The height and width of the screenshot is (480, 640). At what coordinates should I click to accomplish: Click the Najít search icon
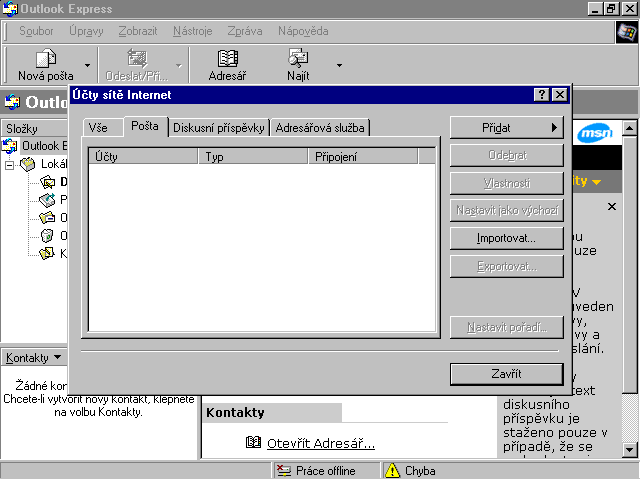pos(298,58)
